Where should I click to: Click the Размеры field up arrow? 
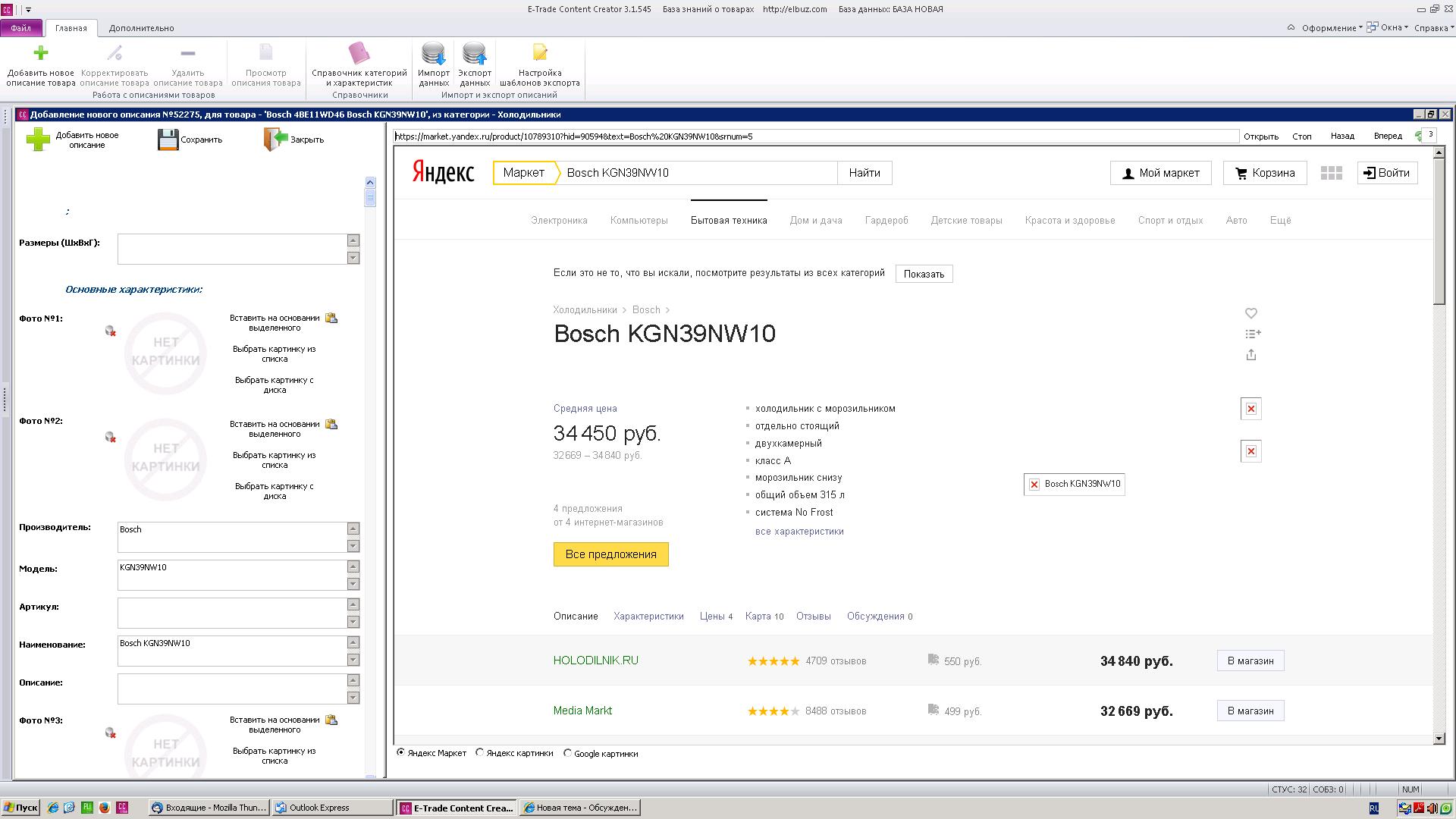(x=353, y=240)
